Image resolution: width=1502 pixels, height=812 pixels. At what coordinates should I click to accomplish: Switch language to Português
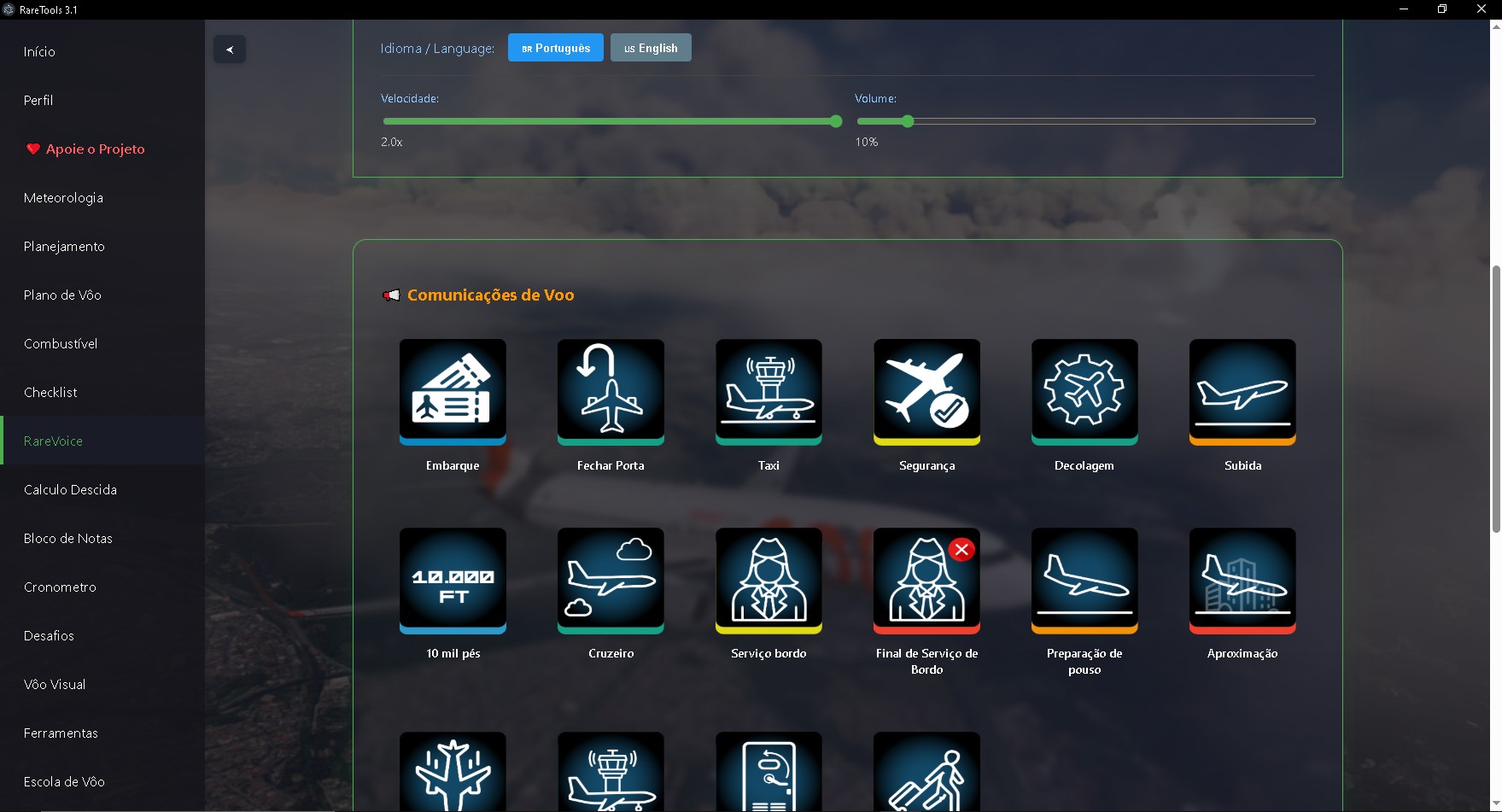tap(556, 48)
